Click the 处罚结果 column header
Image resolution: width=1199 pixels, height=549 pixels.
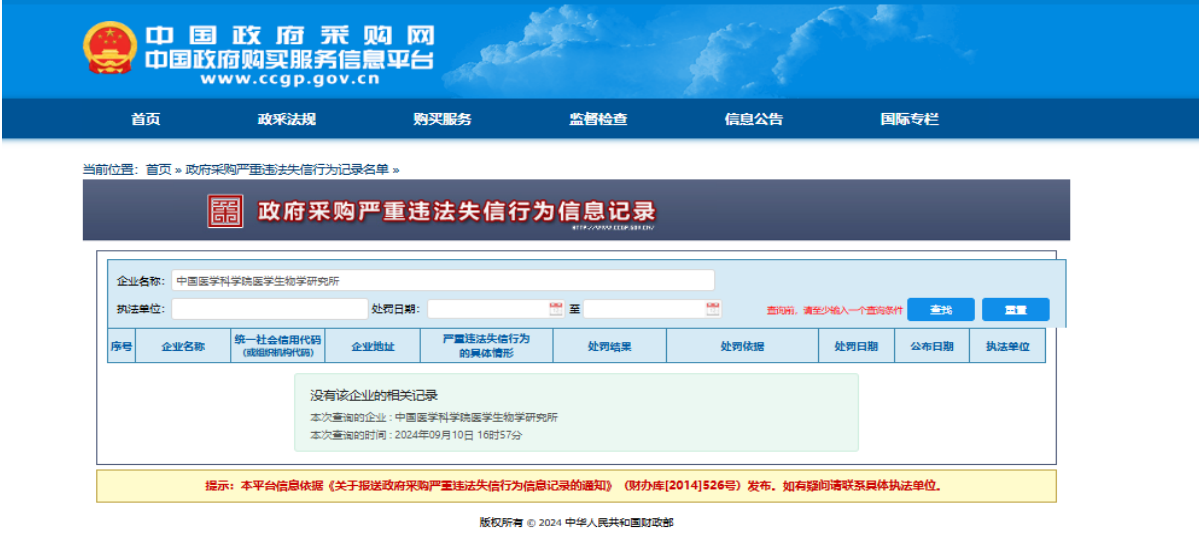coord(609,346)
